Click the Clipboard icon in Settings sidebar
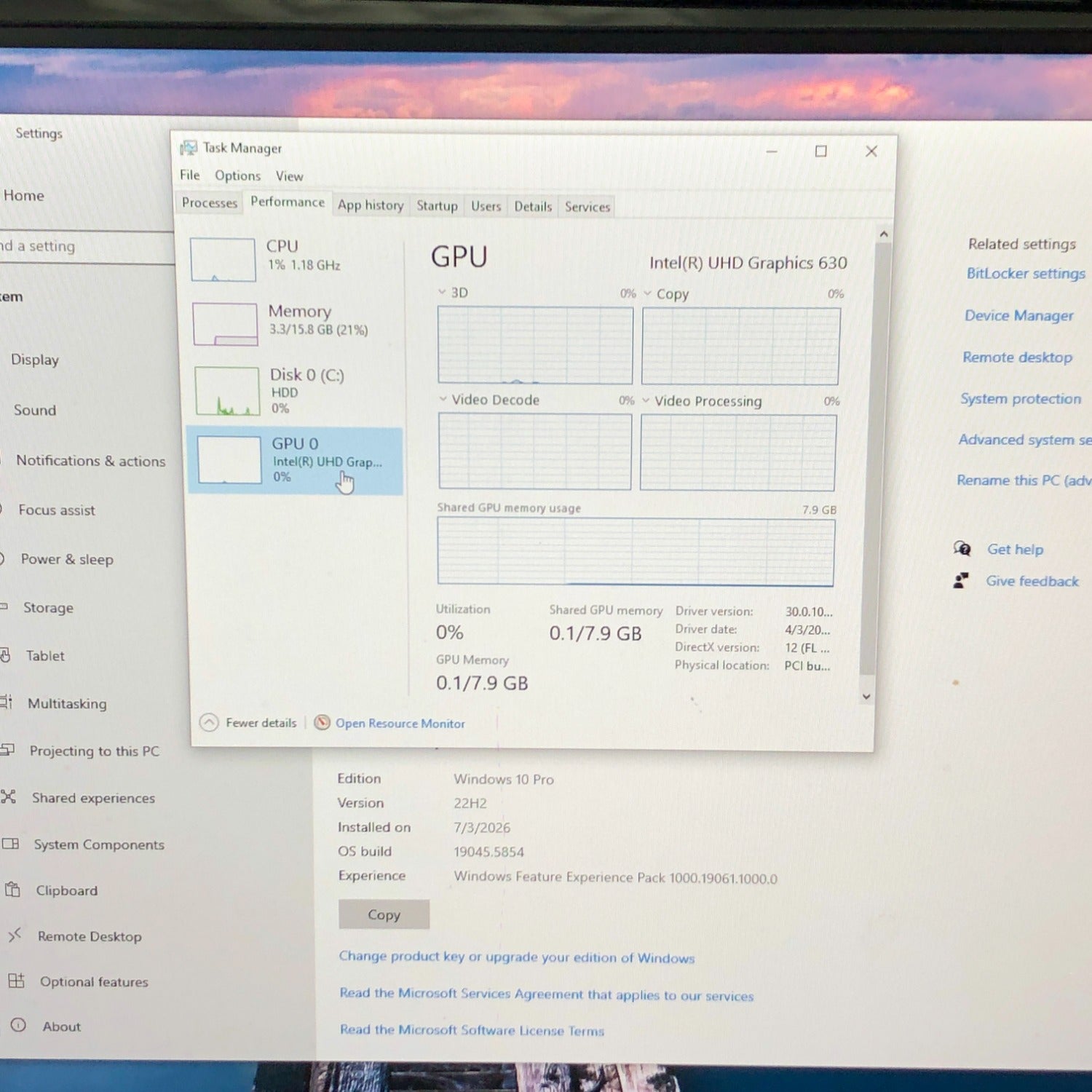The image size is (1092, 1092). pyautogui.click(x=12, y=890)
